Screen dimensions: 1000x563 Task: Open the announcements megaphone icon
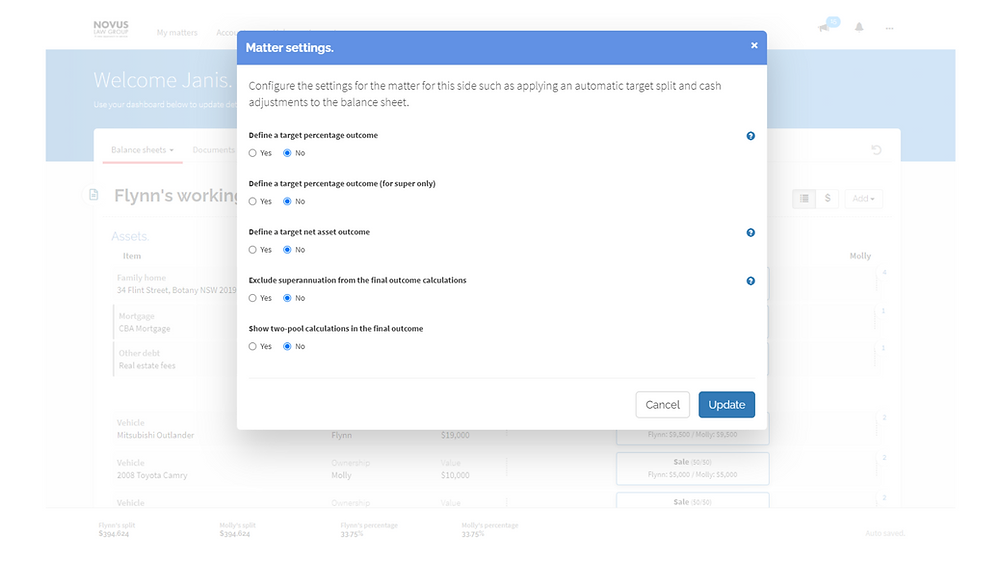tap(824, 27)
